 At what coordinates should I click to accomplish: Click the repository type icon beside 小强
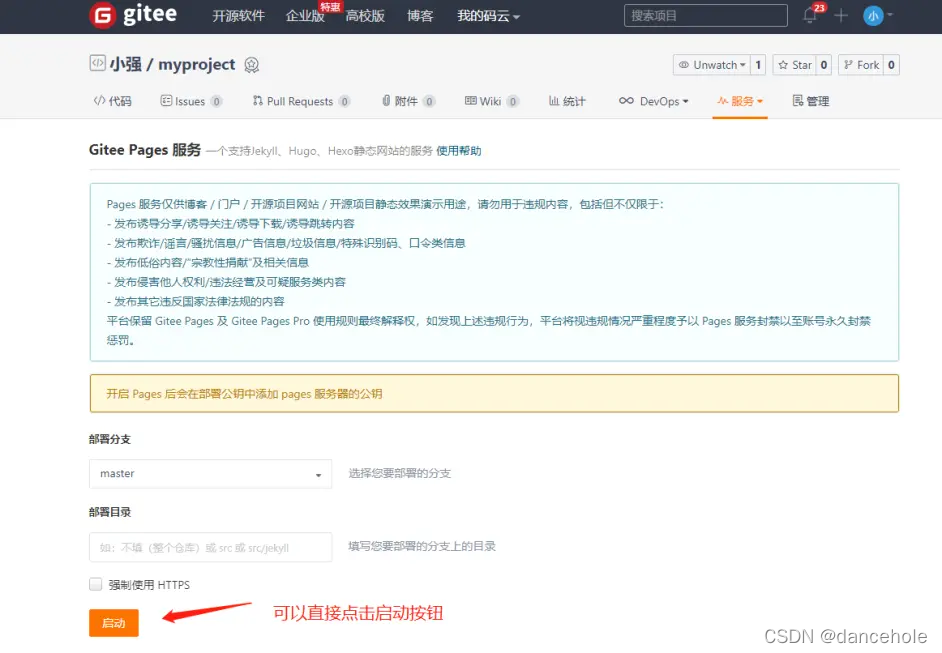tap(97, 63)
